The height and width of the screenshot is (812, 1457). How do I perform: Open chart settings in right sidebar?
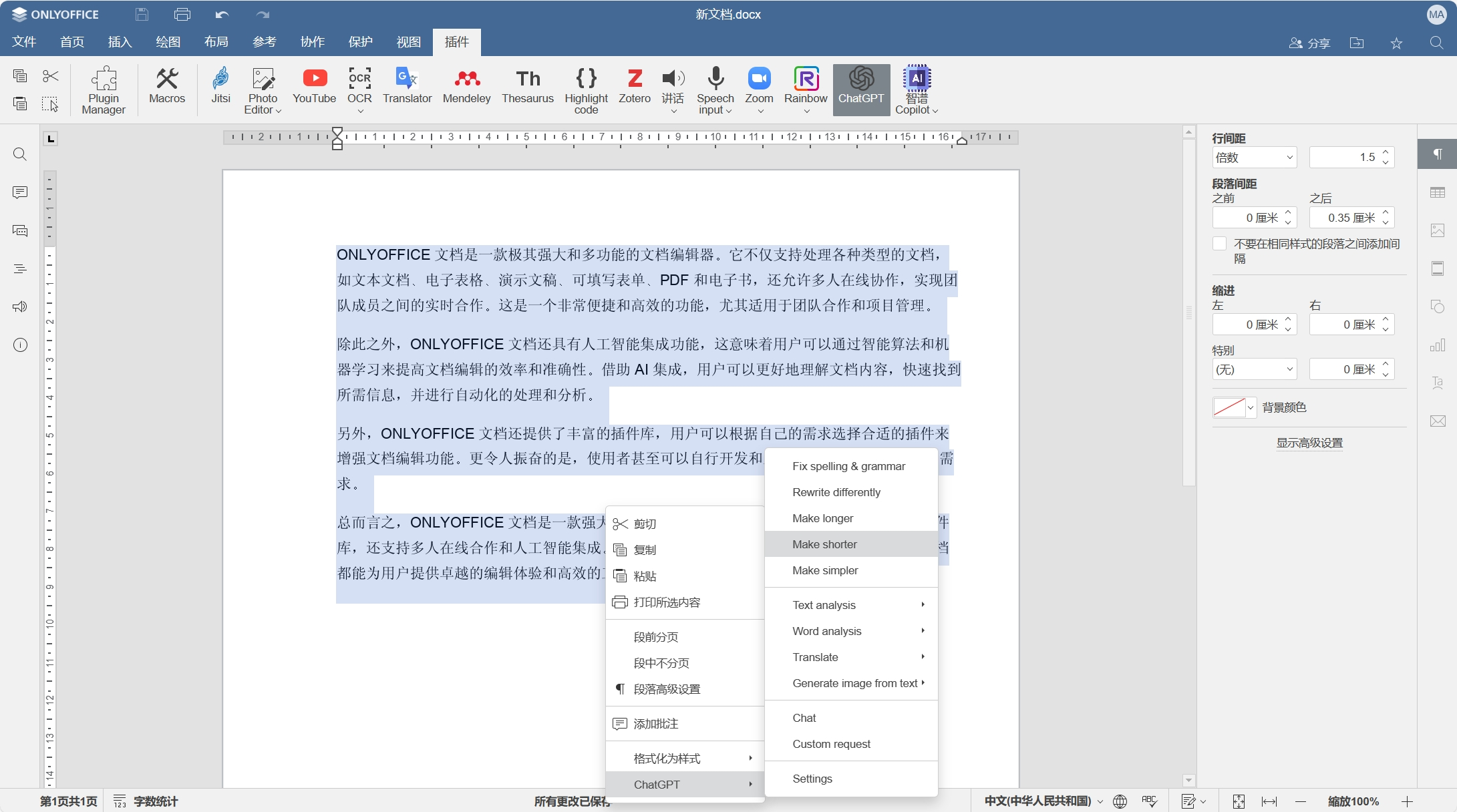tap(1438, 345)
